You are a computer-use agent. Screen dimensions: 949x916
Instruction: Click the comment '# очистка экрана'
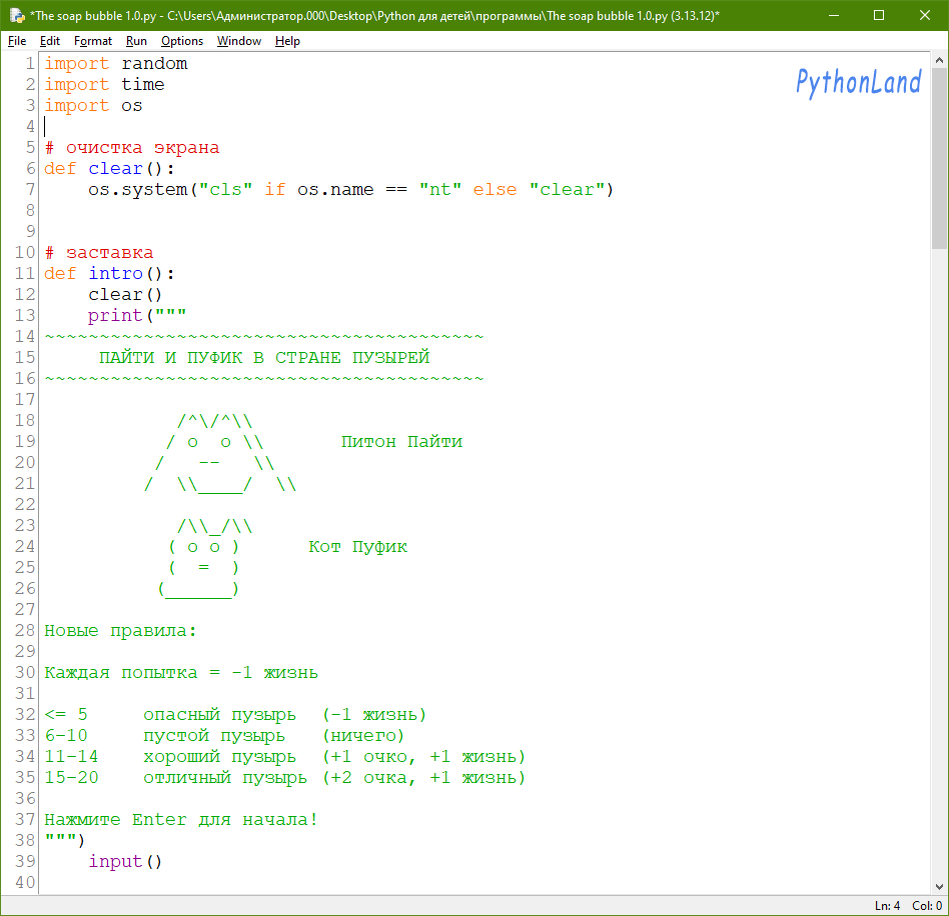click(x=132, y=148)
